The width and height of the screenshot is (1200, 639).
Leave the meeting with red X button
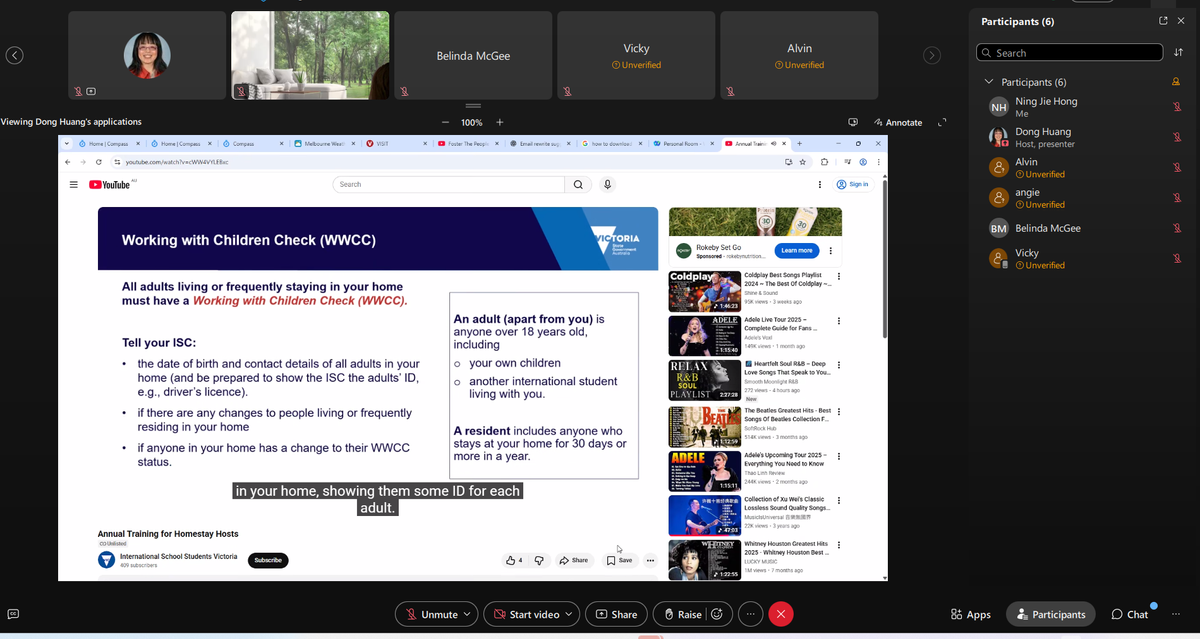pyautogui.click(x=781, y=614)
